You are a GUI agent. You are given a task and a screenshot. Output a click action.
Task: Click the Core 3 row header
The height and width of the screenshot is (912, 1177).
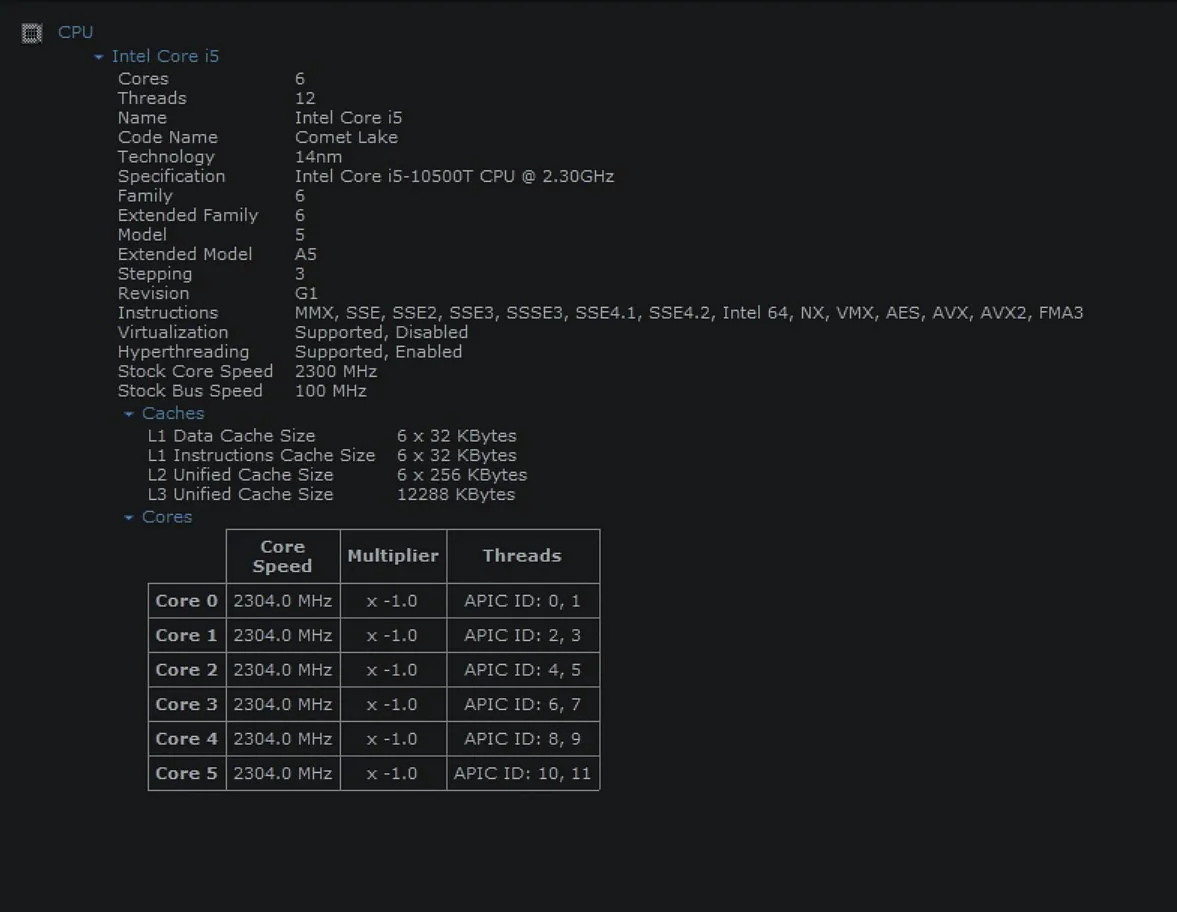pos(187,705)
